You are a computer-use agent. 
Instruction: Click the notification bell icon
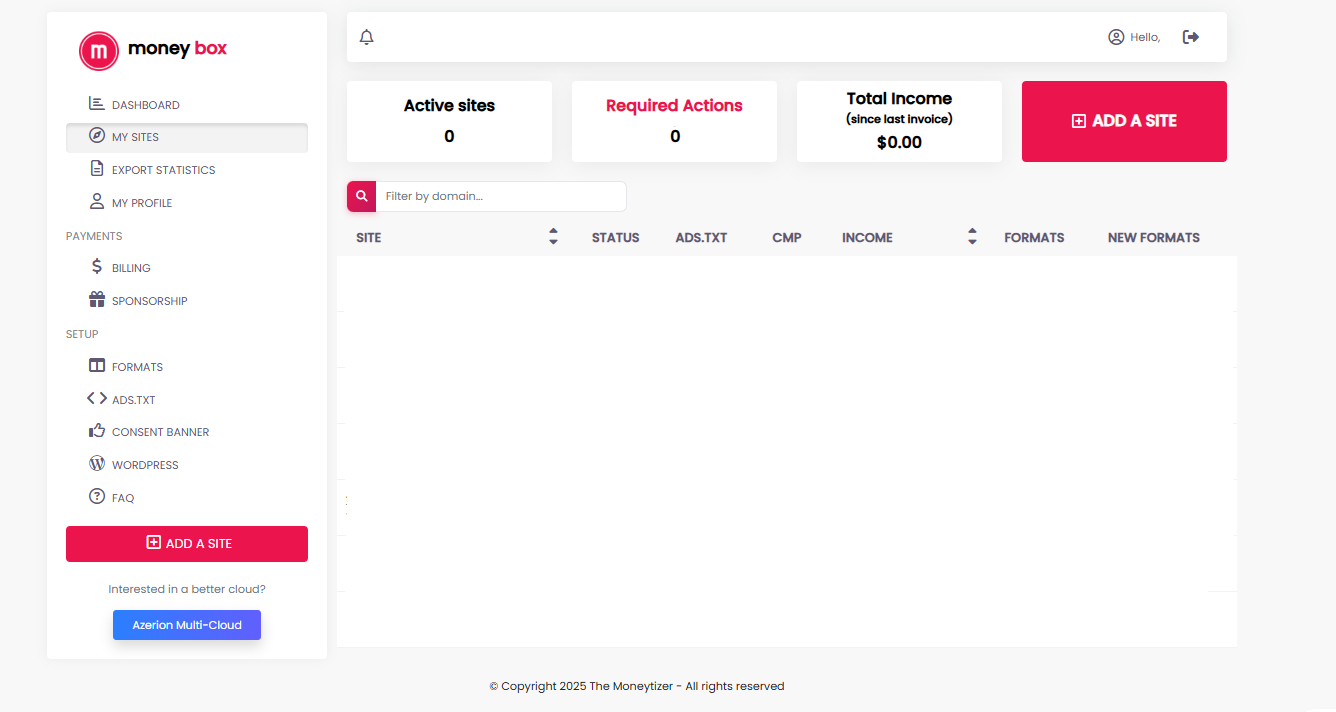366,37
